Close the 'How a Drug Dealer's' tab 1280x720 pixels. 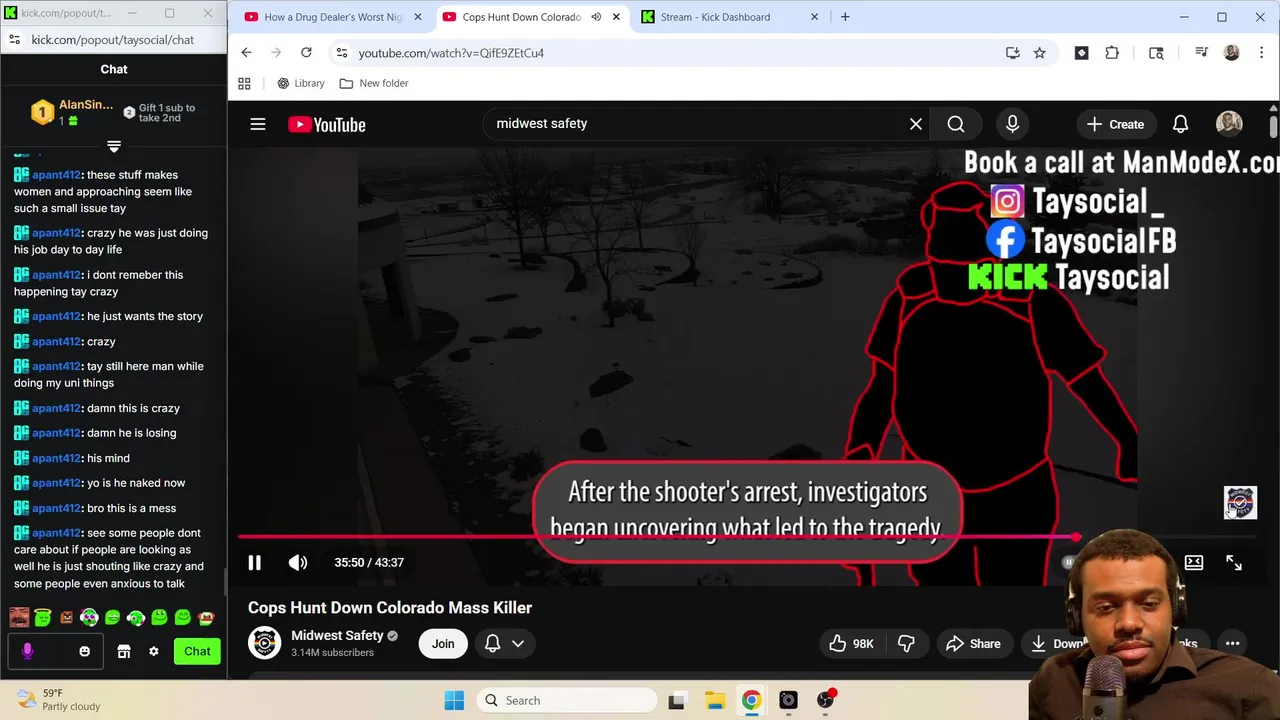click(x=418, y=17)
